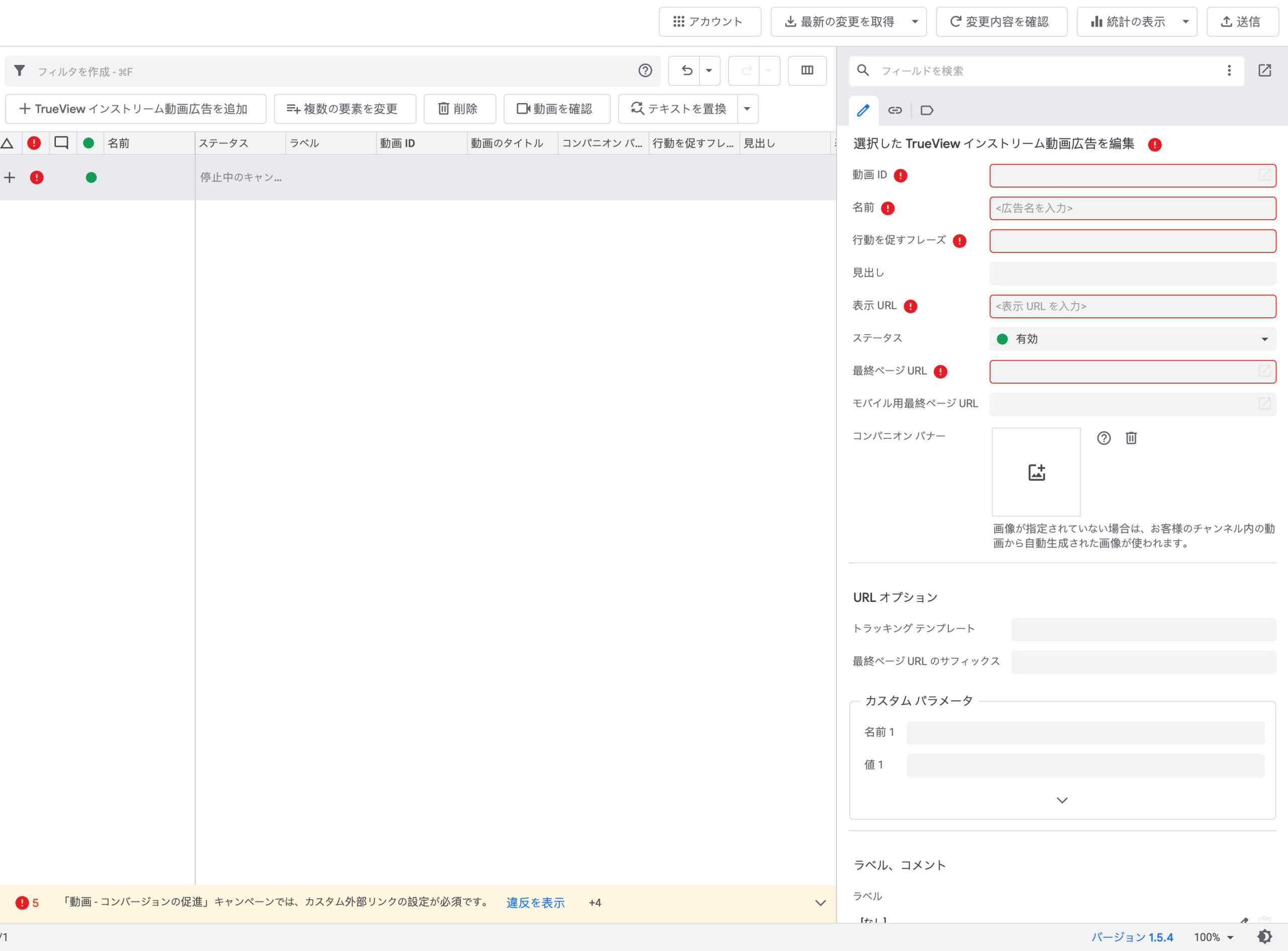Open the ステータス 有効 dropdown
Viewport: 1288px width, 951px height.
(1132, 339)
